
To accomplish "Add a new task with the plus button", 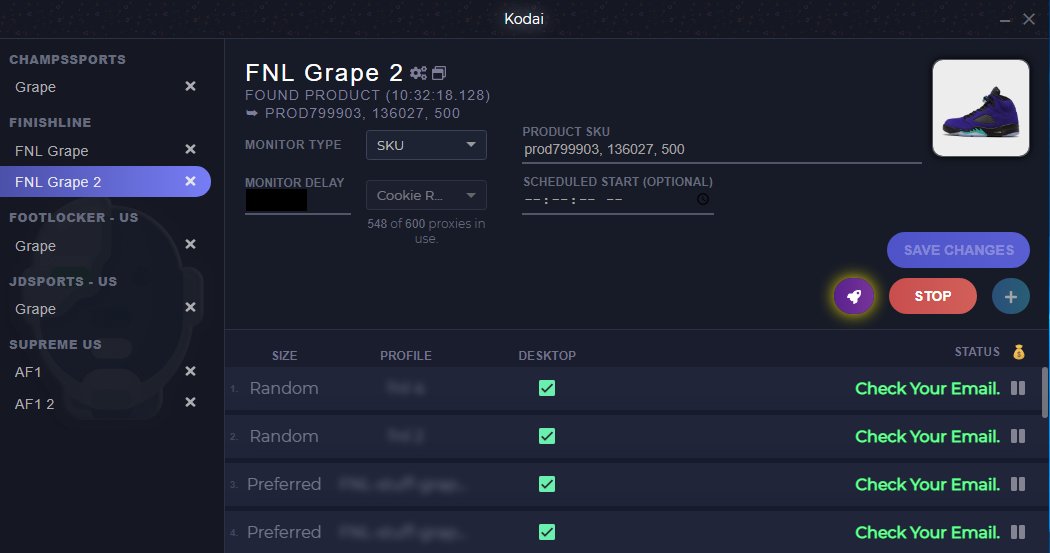I will point(1010,296).
